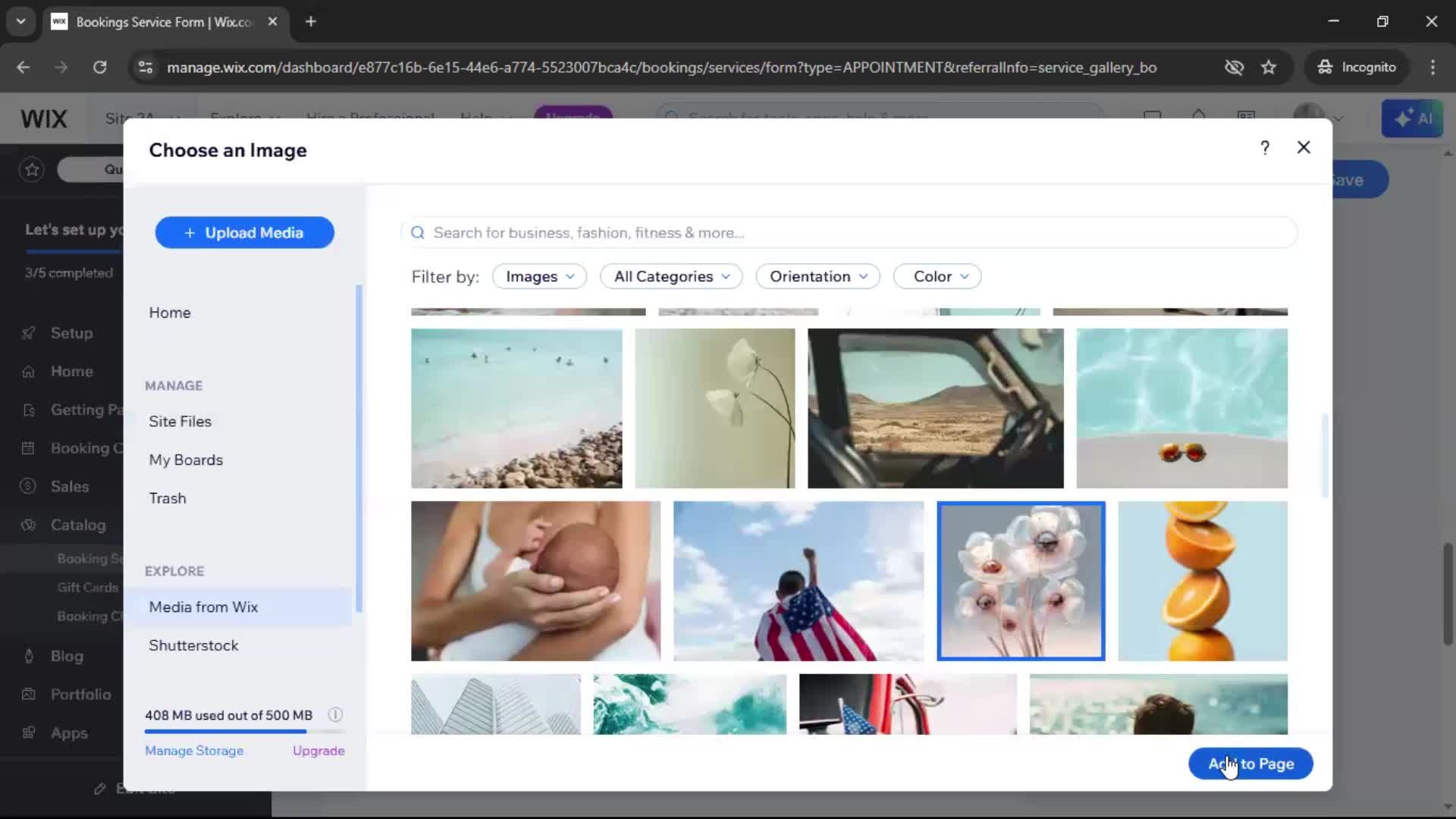This screenshot has height=819, width=1456.
Task: Open Shutterstock media section
Action: pyautogui.click(x=193, y=645)
